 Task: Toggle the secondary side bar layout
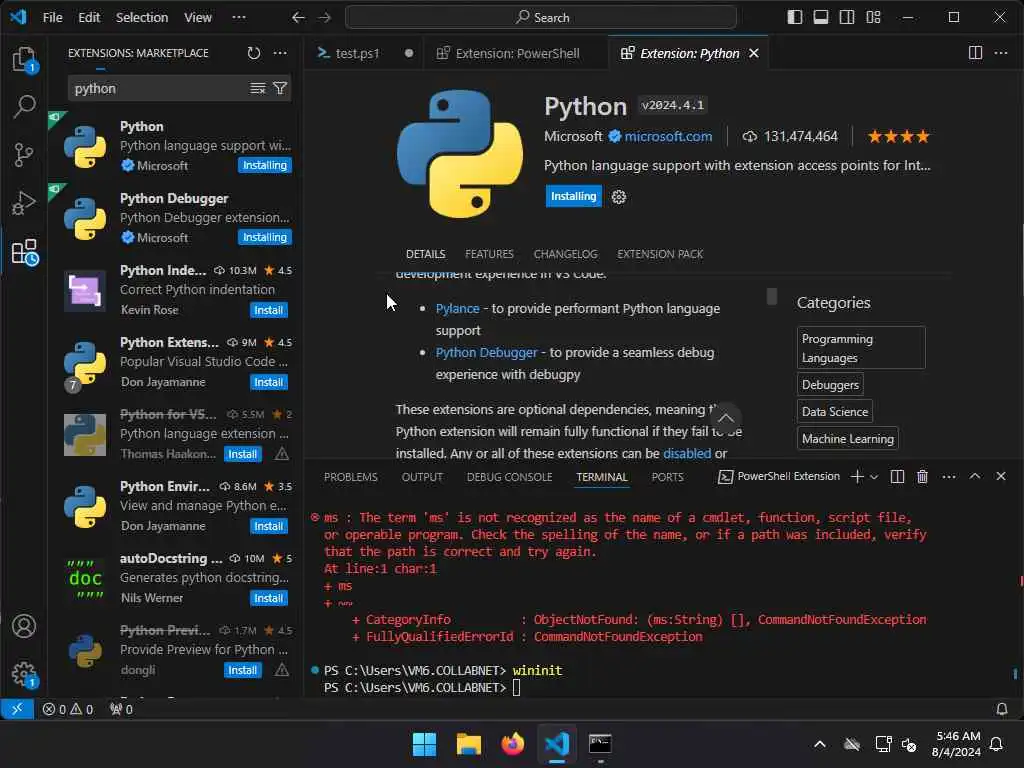847,18
